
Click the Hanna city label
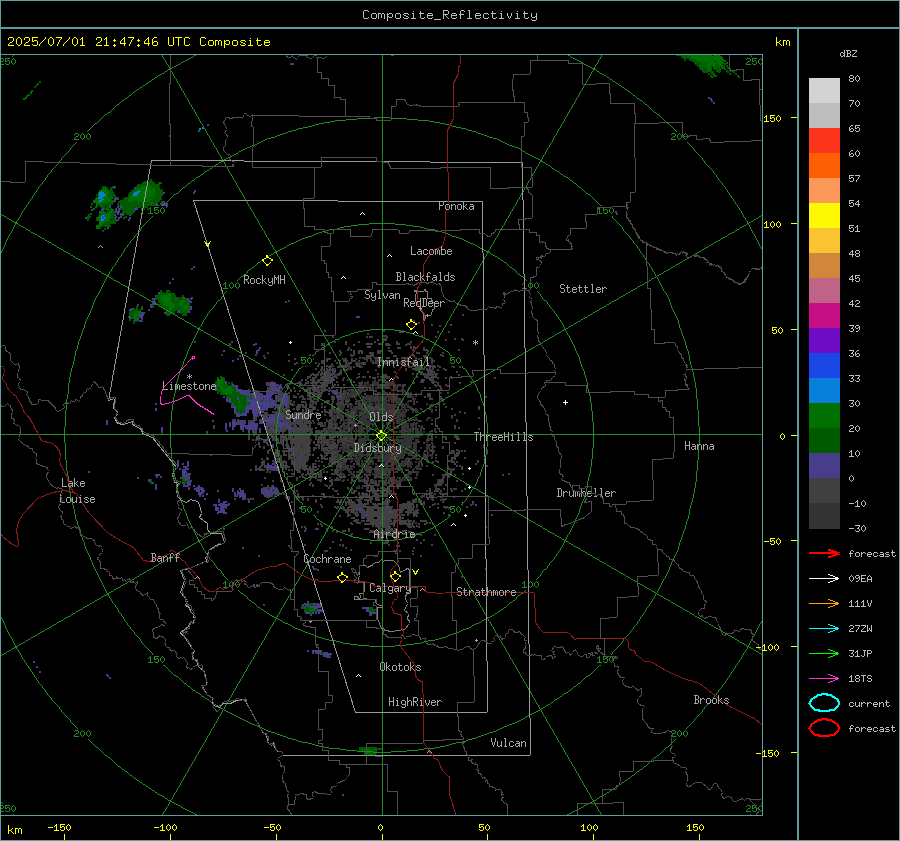[x=699, y=446]
